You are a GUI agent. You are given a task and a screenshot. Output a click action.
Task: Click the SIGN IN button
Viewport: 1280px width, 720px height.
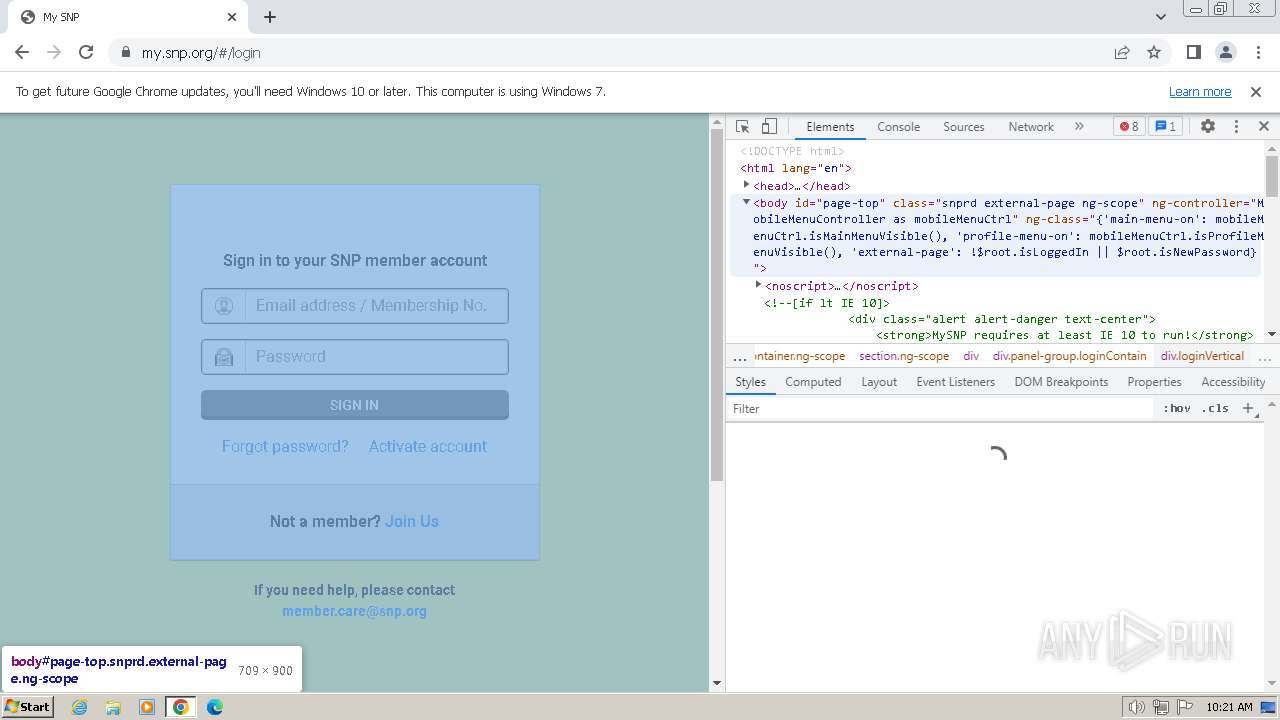point(355,405)
